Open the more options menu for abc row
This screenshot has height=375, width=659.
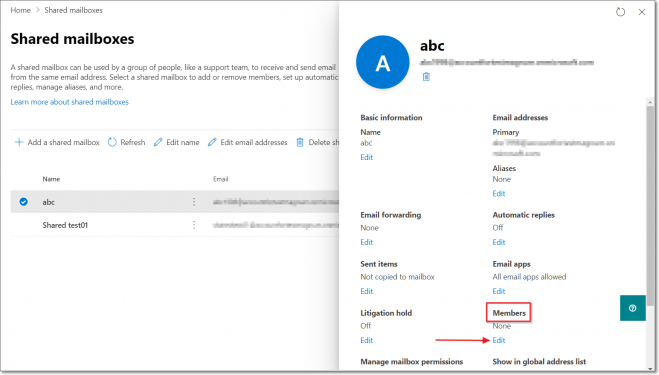coord(194,202)
